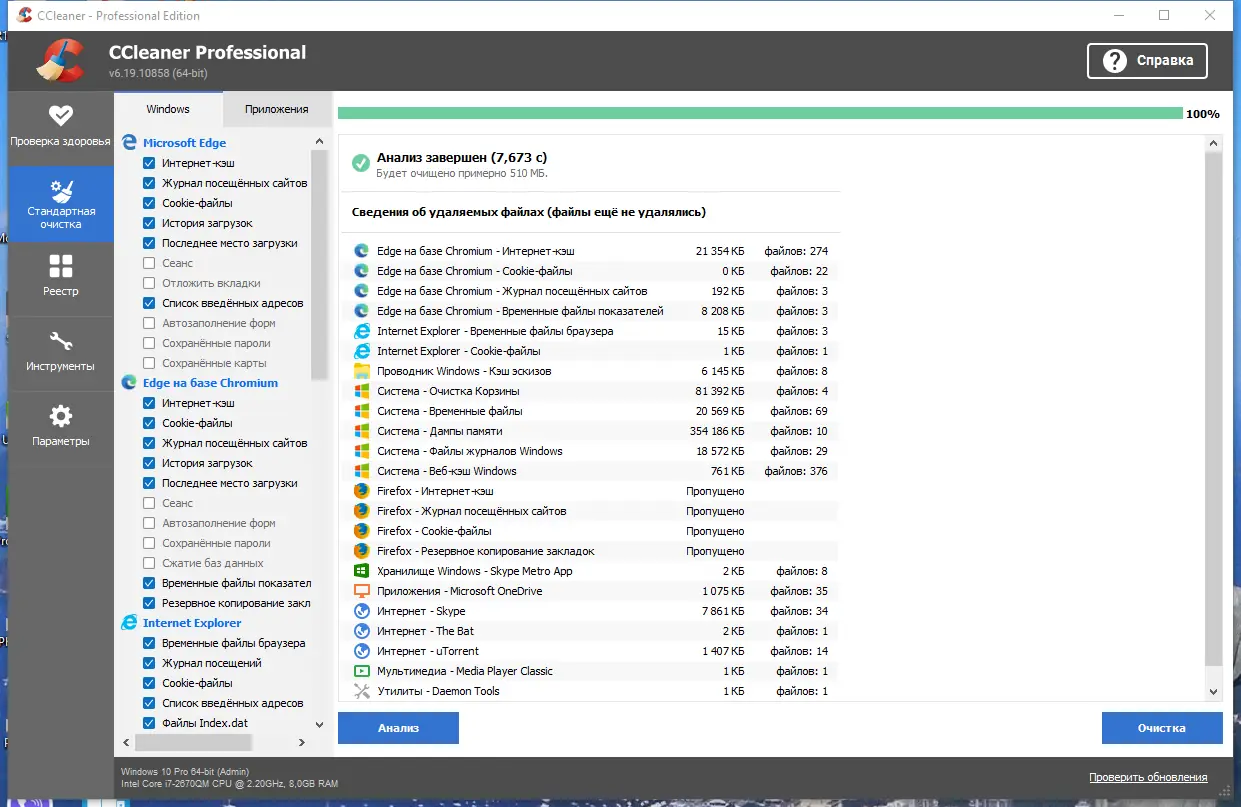Check Отложить вкладки option

click(x=149, y=283)
